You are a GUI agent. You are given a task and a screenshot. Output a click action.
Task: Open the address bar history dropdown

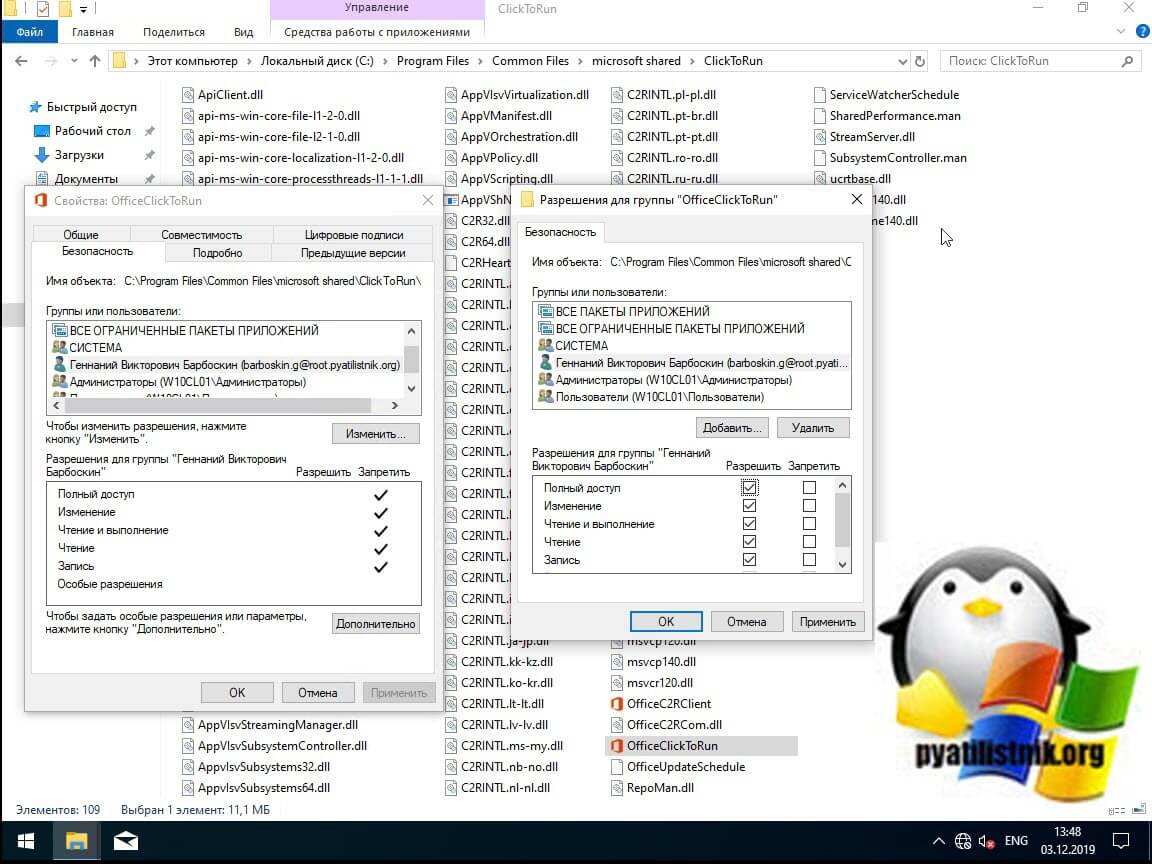901,61
